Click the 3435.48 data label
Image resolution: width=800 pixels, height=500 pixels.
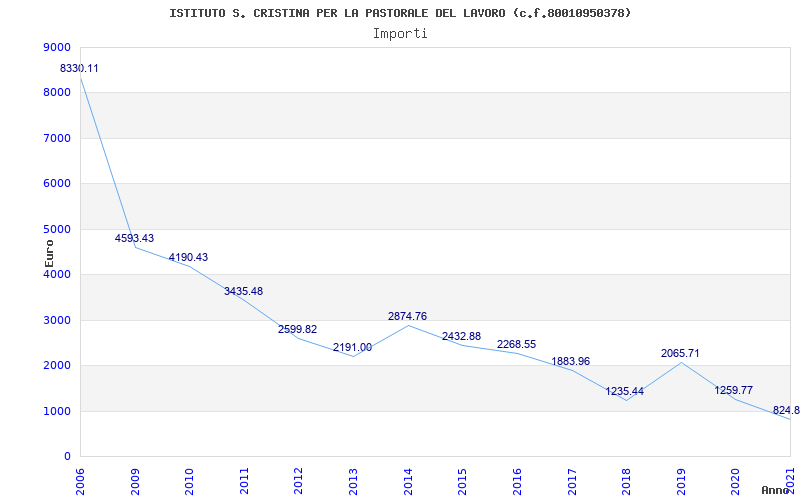(x=243, y=291)
